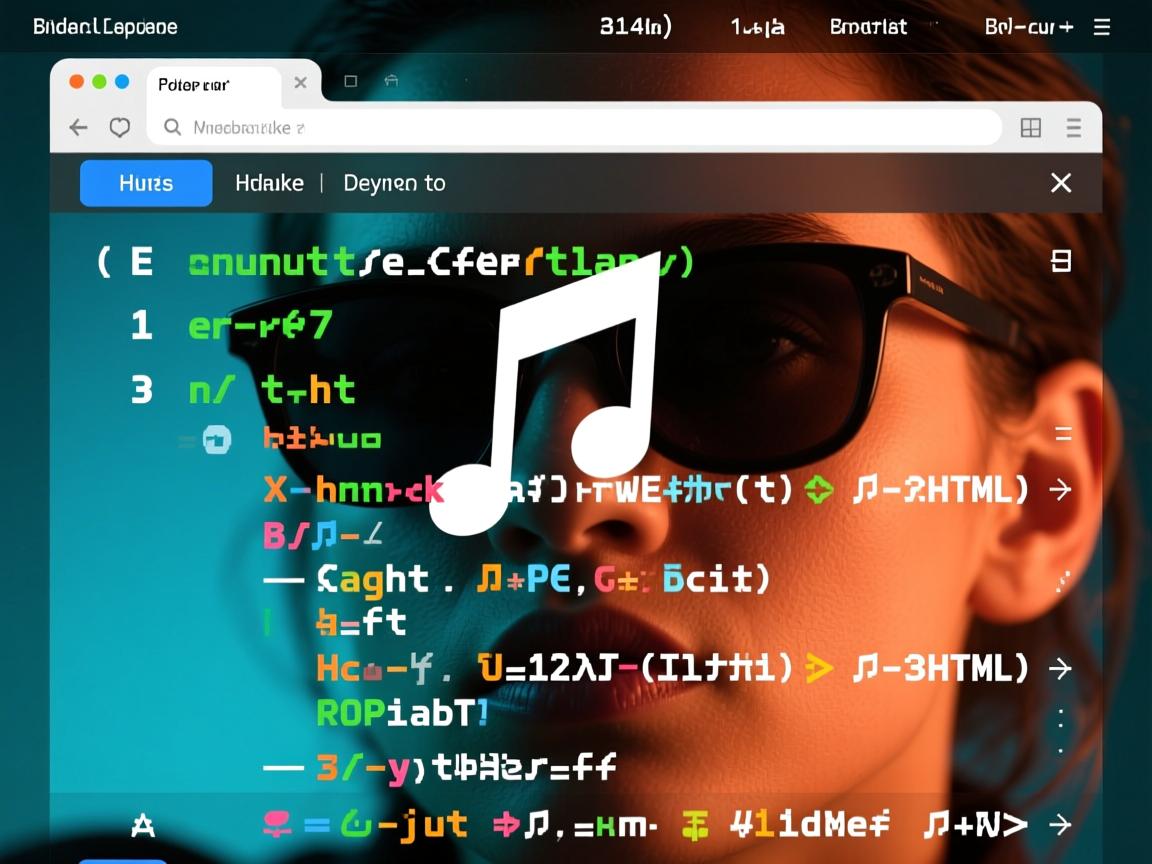Viewport: 1152px width, 864px height.
Task: Close the Pdter ciar browser tab
Action: point(300,83)
